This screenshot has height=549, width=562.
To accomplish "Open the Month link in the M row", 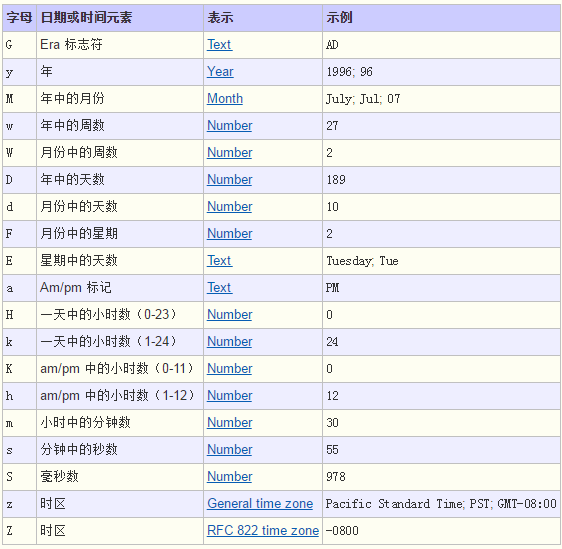I will point(225,99).
